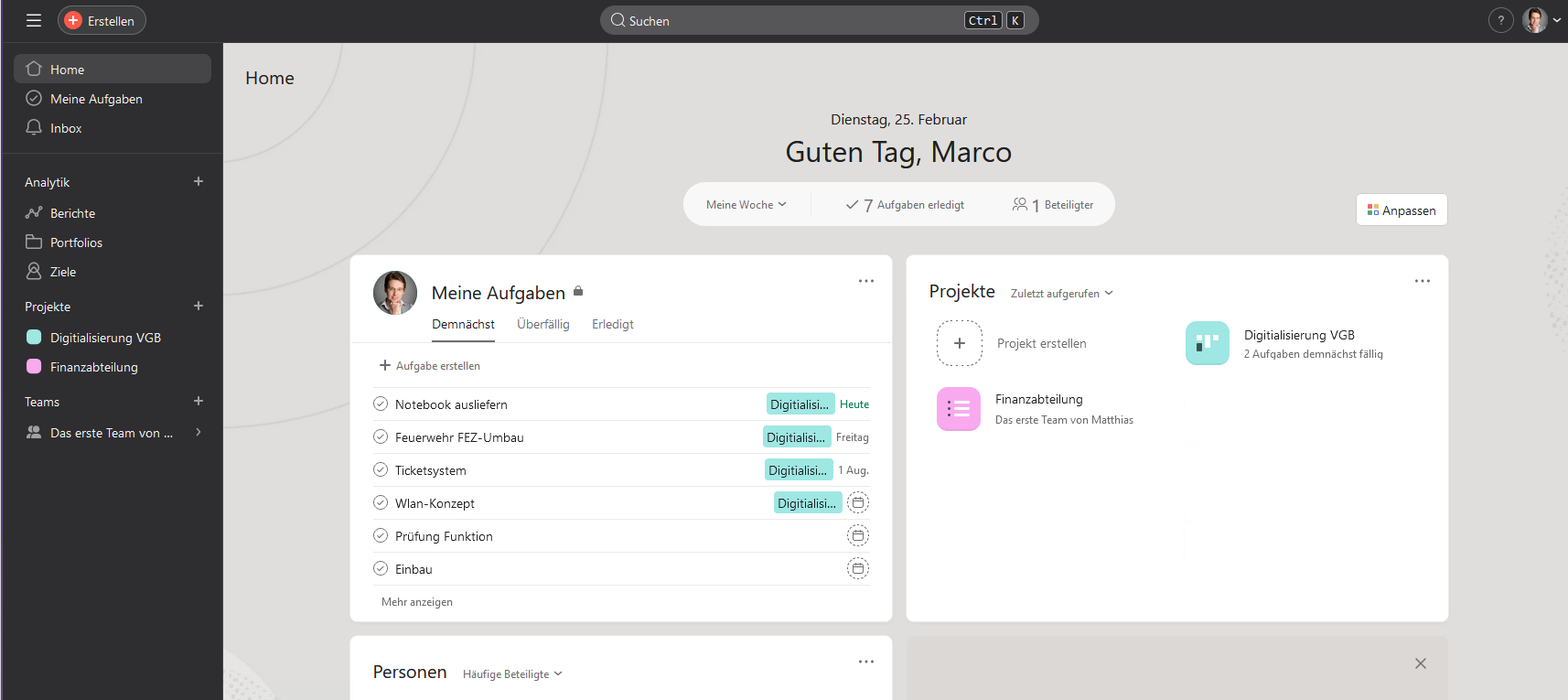The width and height of the screenshot is (1568, 700).
Task: Click 7 Aufgaben erledigt statistic
Action: (905, 205)
